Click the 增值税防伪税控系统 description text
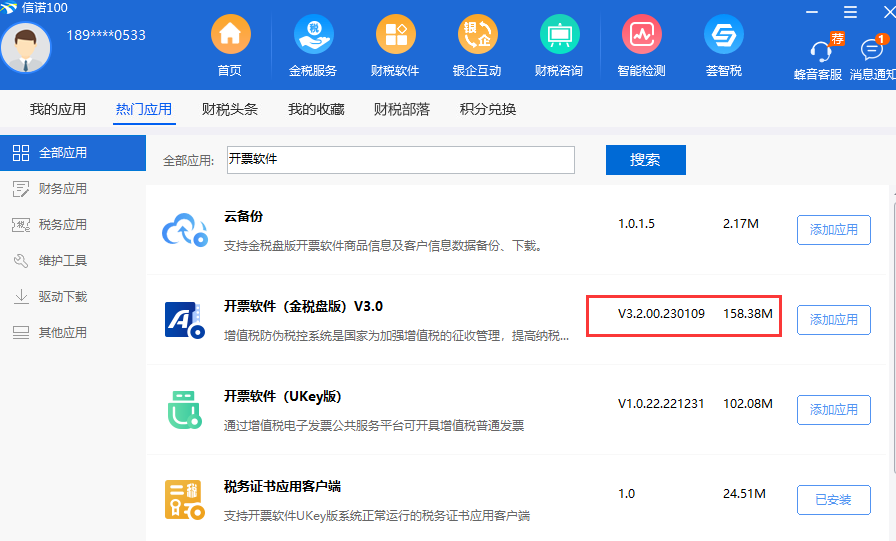The height and width of the screenshot is (541, 896). [396, 336]
